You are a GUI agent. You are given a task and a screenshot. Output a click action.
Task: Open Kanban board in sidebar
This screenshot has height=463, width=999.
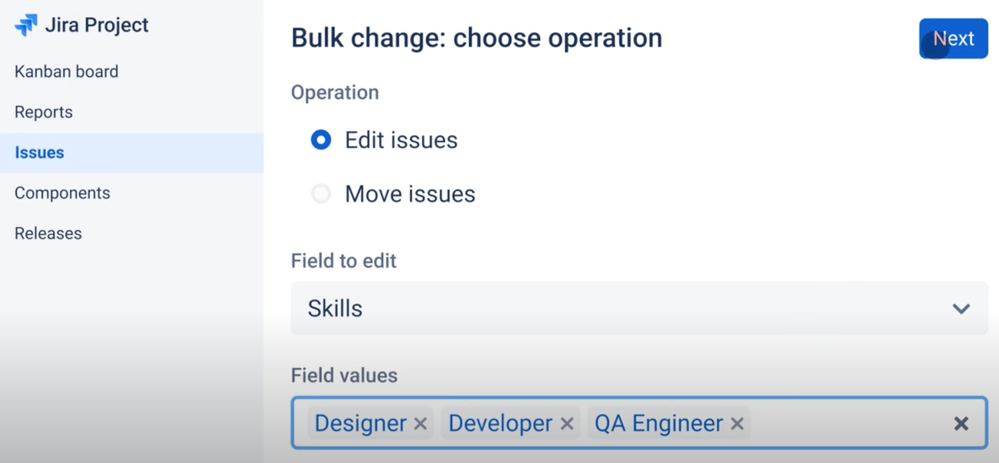(66, 72)
